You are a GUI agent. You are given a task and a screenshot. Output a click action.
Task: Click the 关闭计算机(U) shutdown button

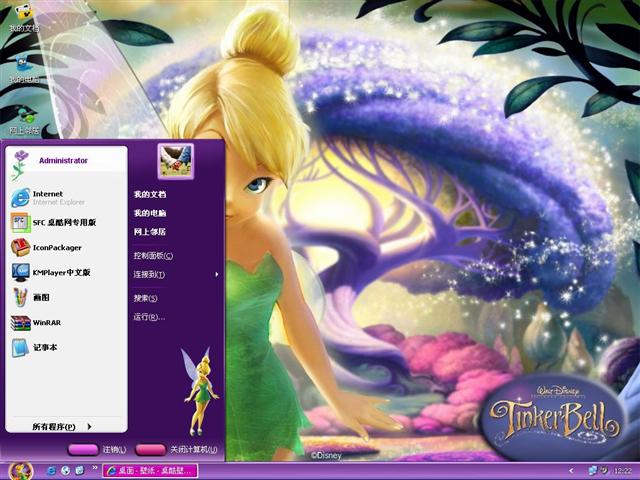click(177, 449)
